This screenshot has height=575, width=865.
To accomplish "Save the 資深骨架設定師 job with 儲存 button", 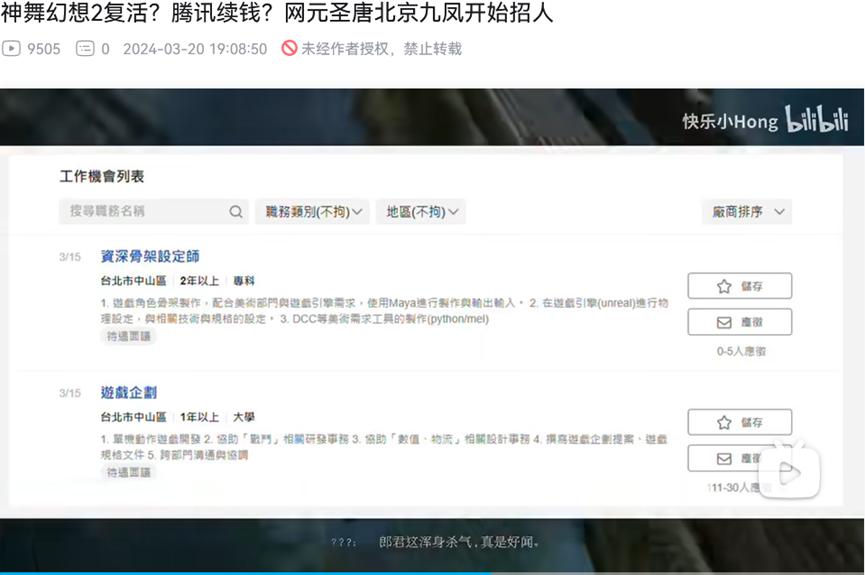I will [x=739, y=286].
